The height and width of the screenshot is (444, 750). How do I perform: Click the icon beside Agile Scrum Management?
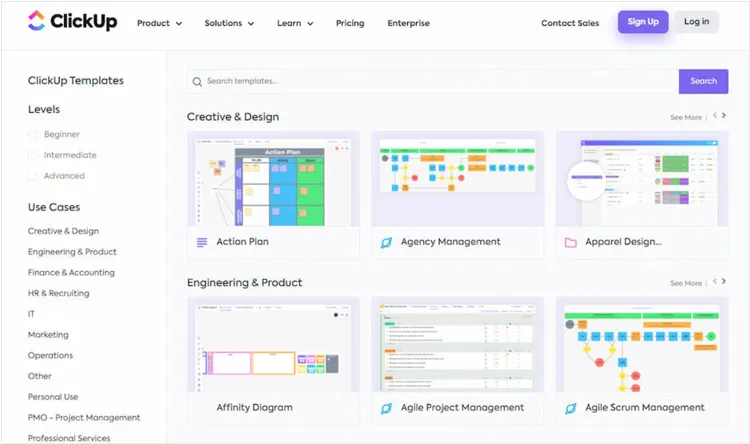(571, 408)
